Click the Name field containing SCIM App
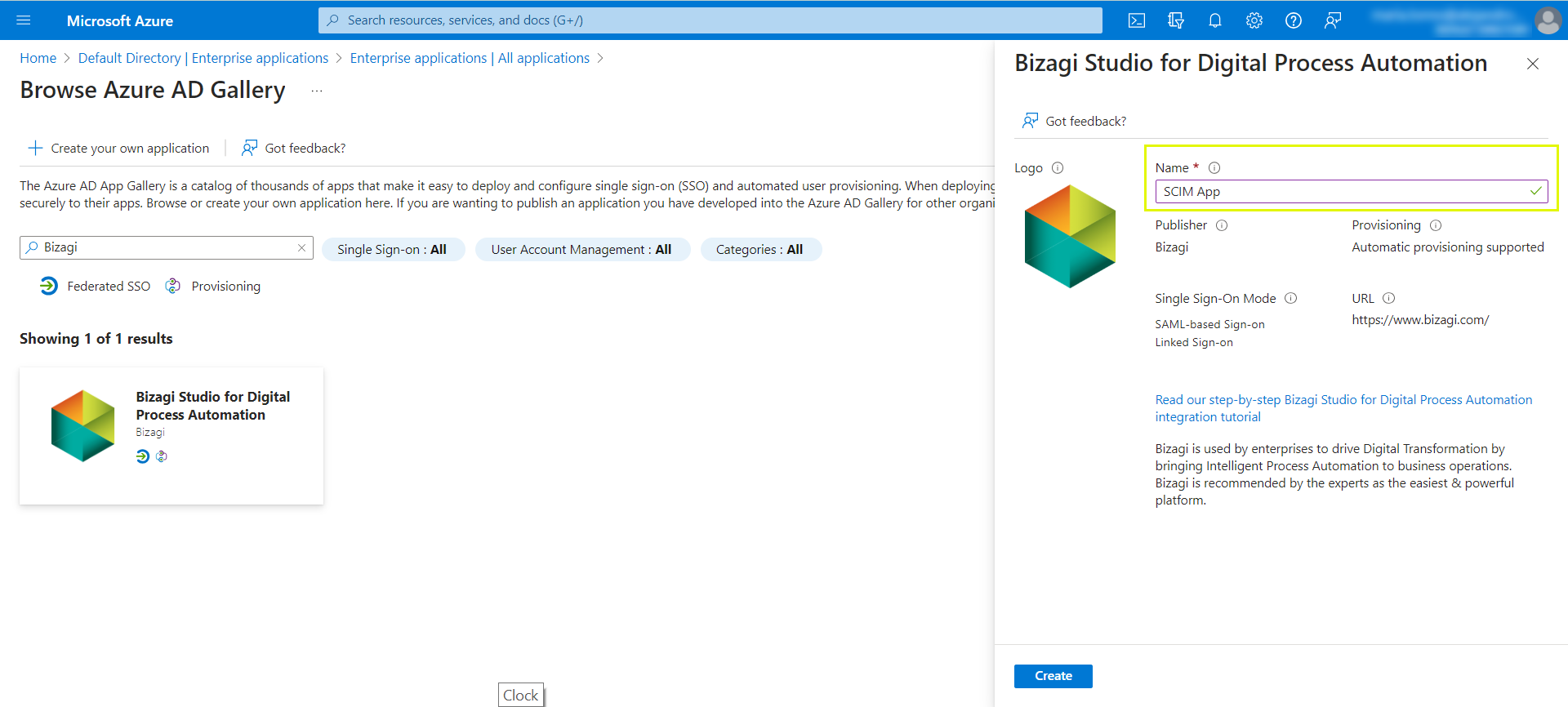 pos(1351,191)
